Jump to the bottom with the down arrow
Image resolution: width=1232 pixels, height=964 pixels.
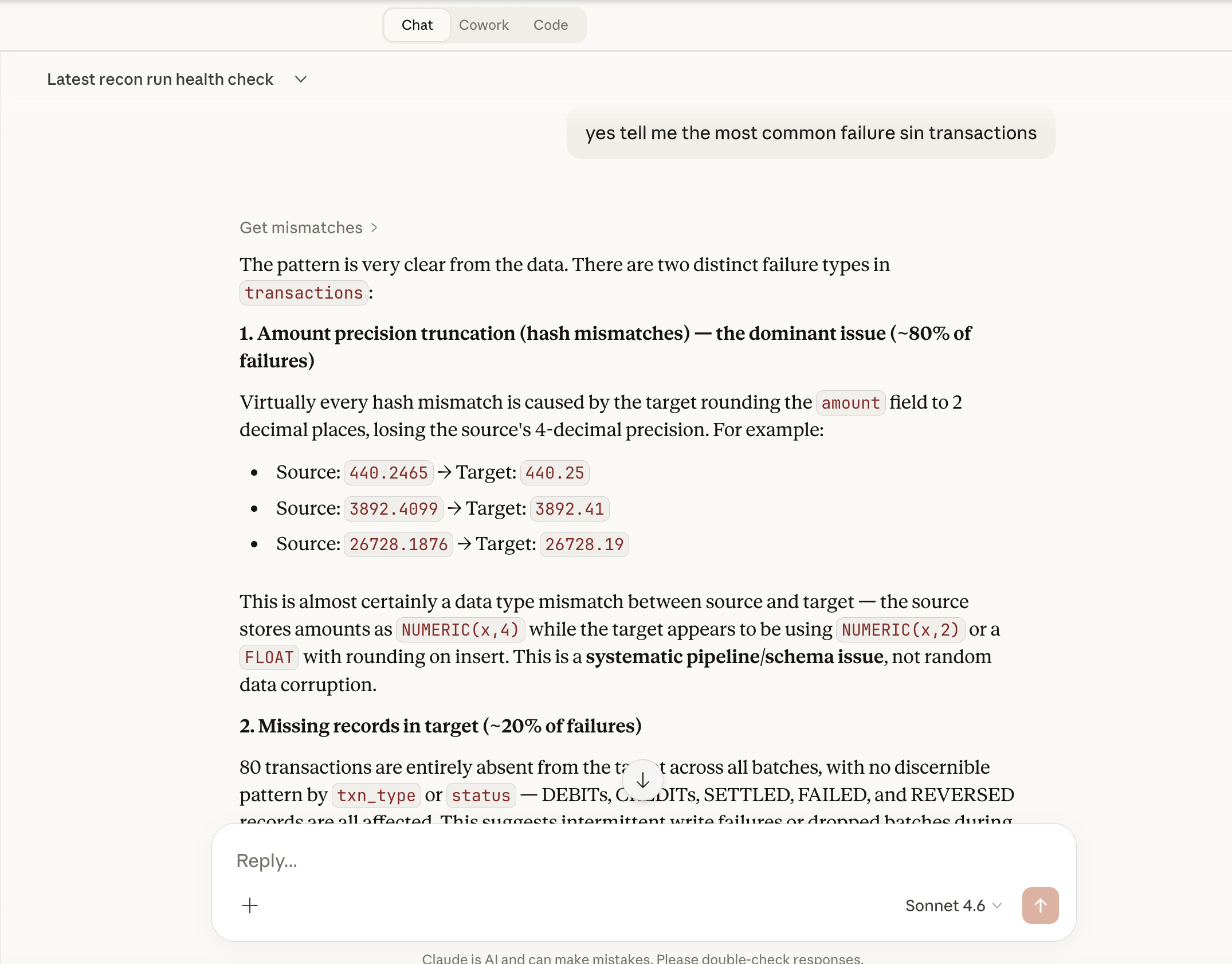point(643,780)
